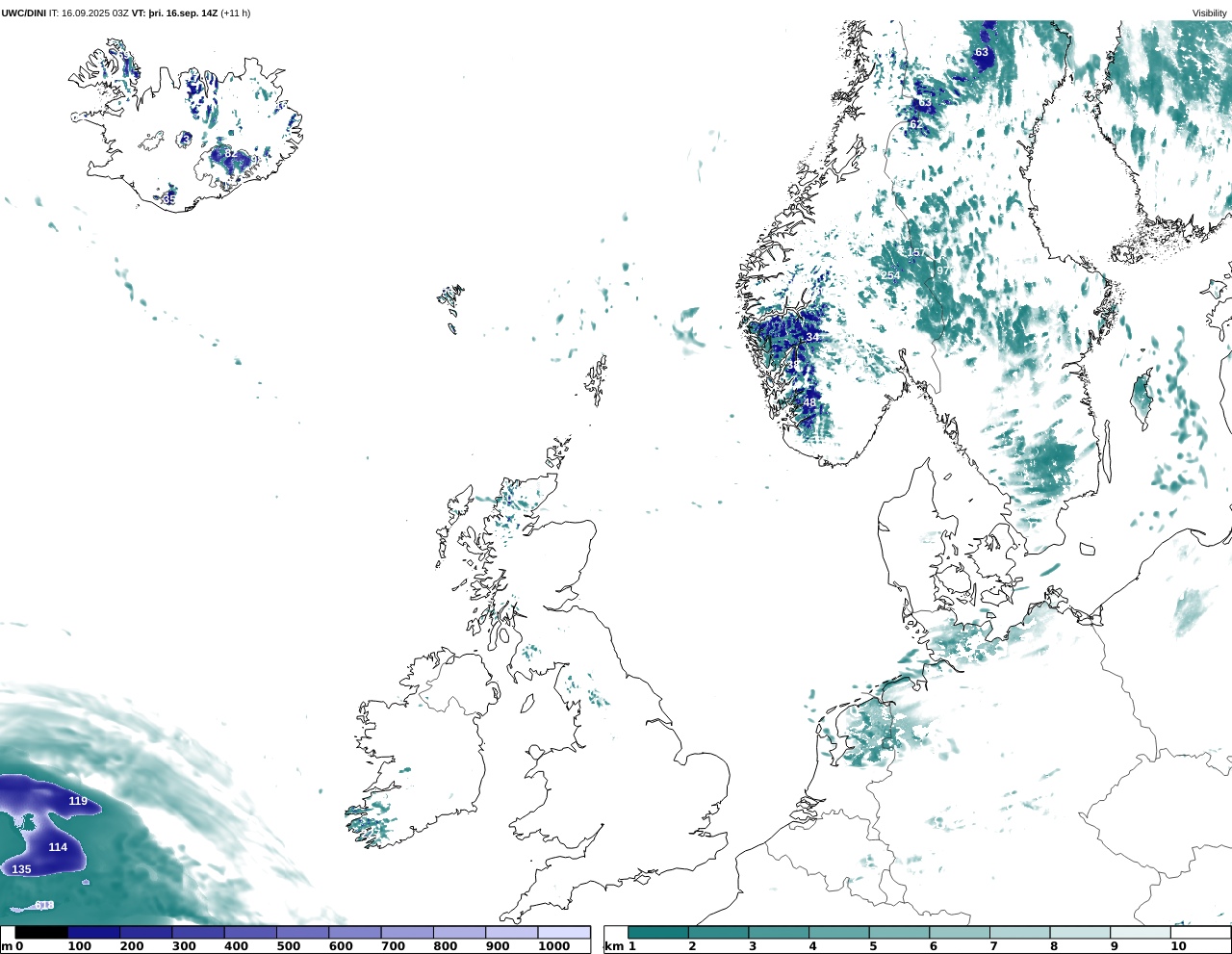Select the 3–4 km legend swatch
Viewport: 1232px width, 954px height.
[779, 932]
